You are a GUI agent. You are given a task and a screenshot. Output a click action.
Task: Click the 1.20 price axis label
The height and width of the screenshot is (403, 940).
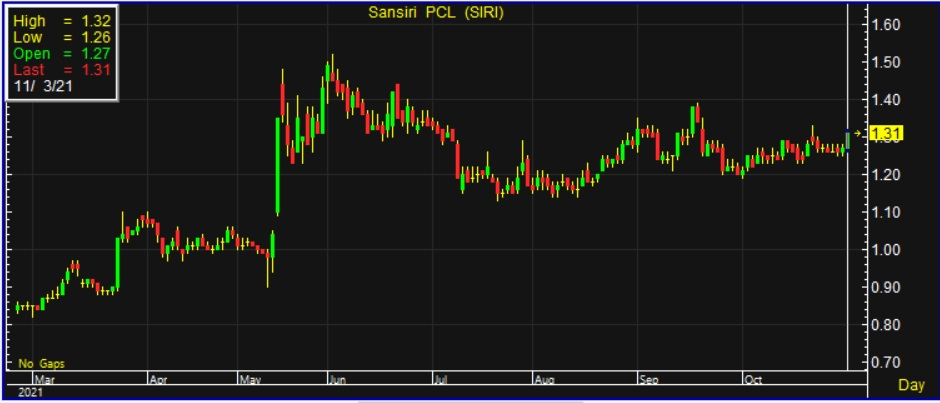click(x=885, y=175)
